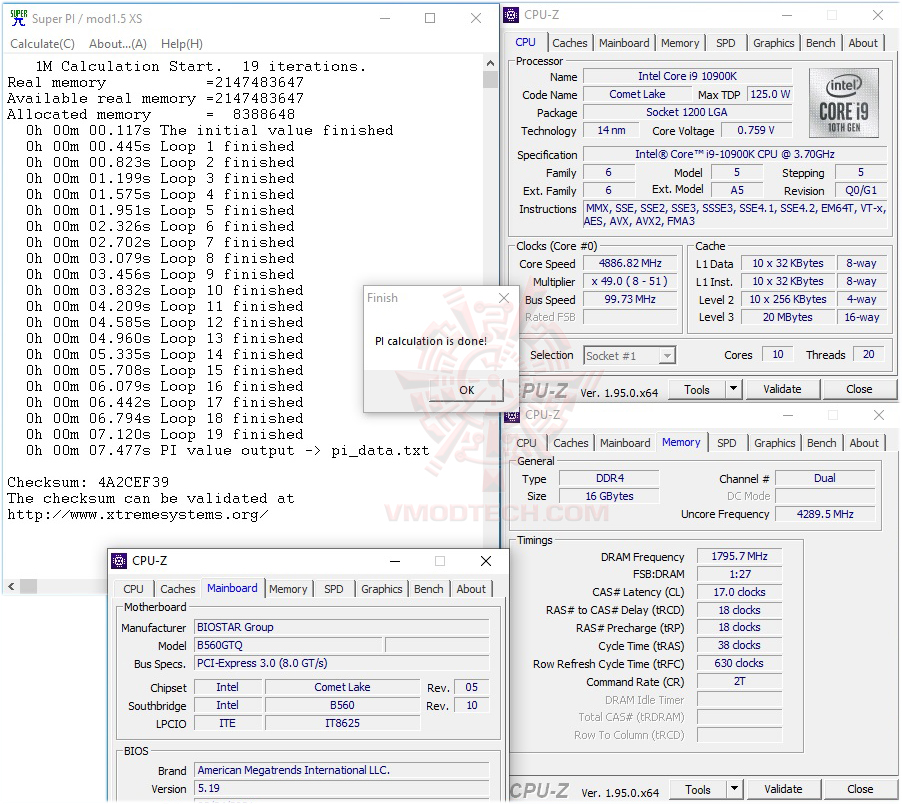Maximize the Super PI window
This screenshot has width=902, height=804.
[x=430, y=18]
